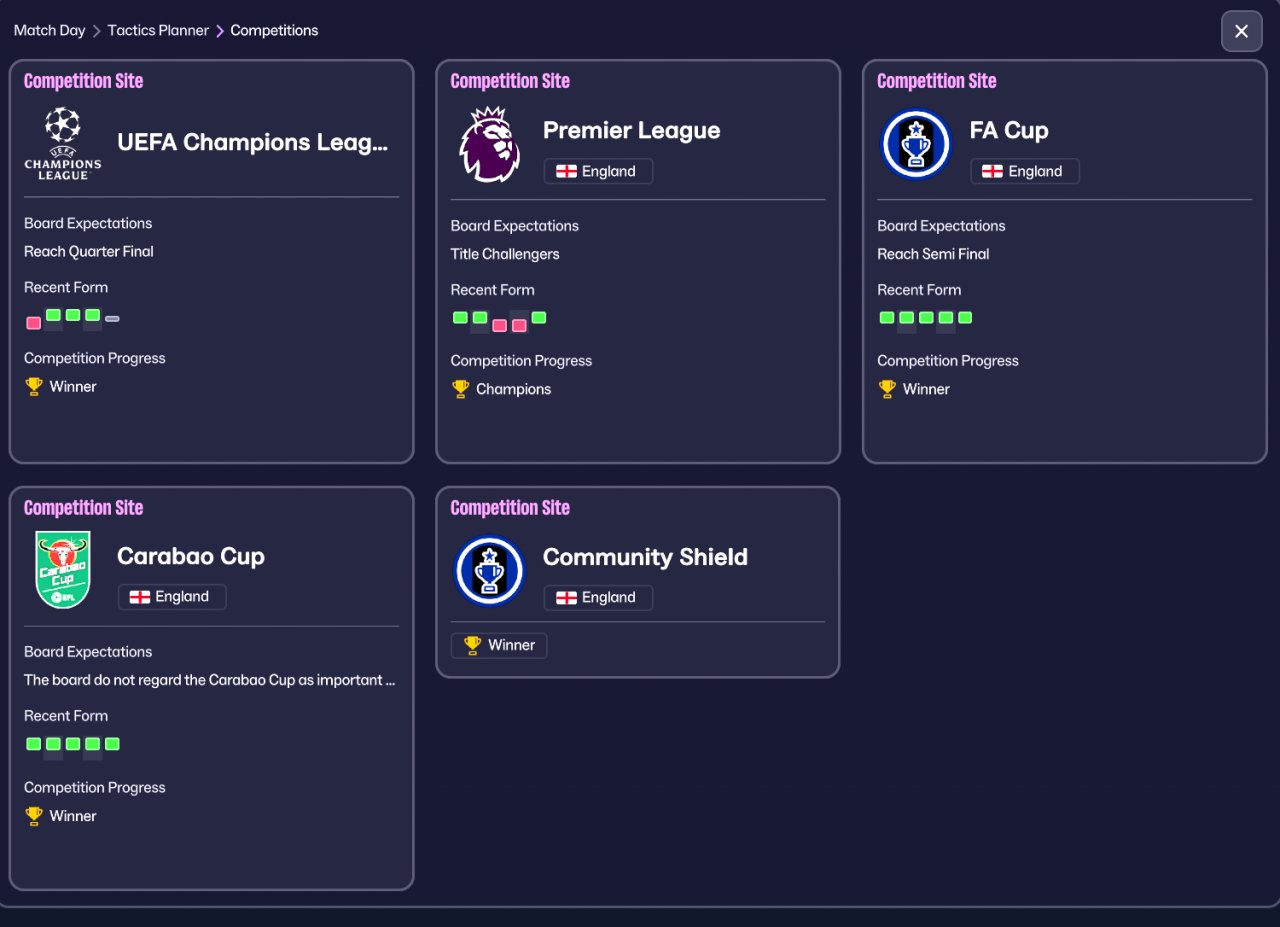The height and width of the screenshot is (927, 1280).
Task: Close the Competitions panel with the X
Action: point(1241,31)
